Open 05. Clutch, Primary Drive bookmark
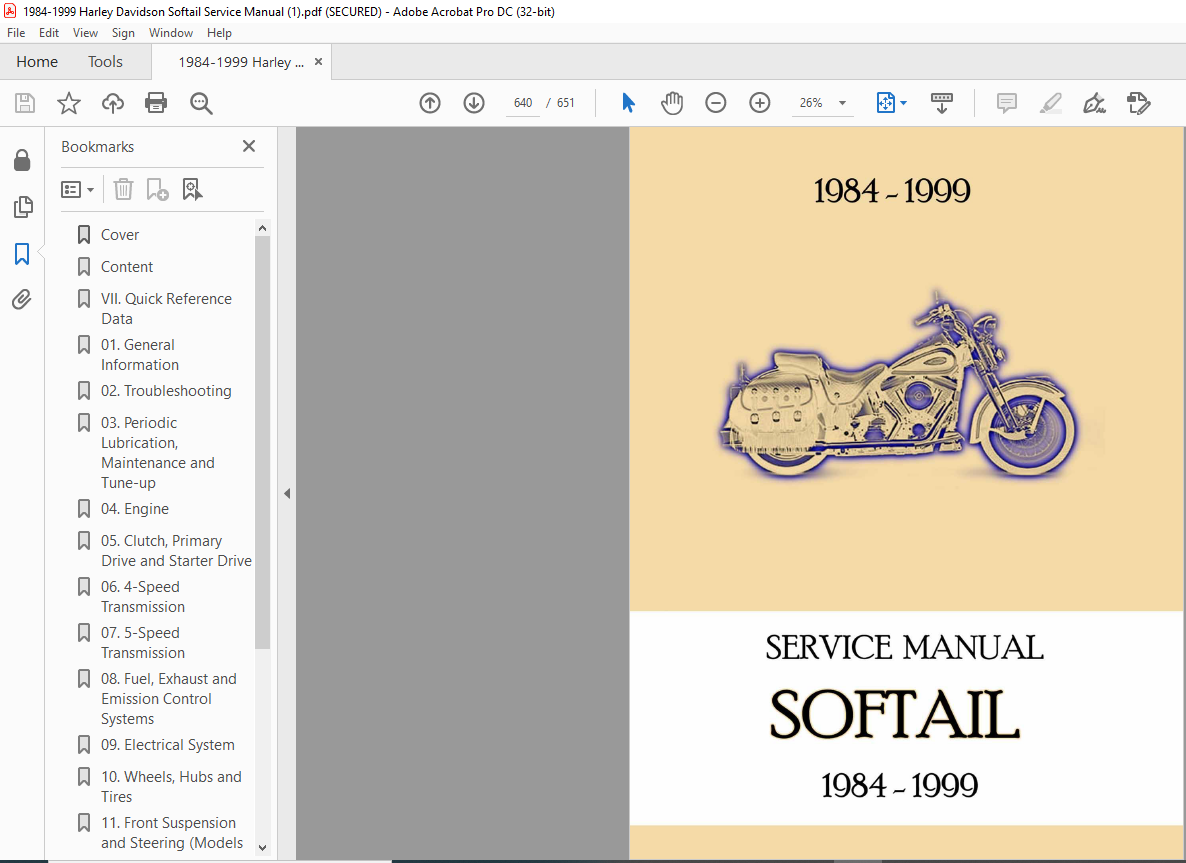 coord(176,551)
